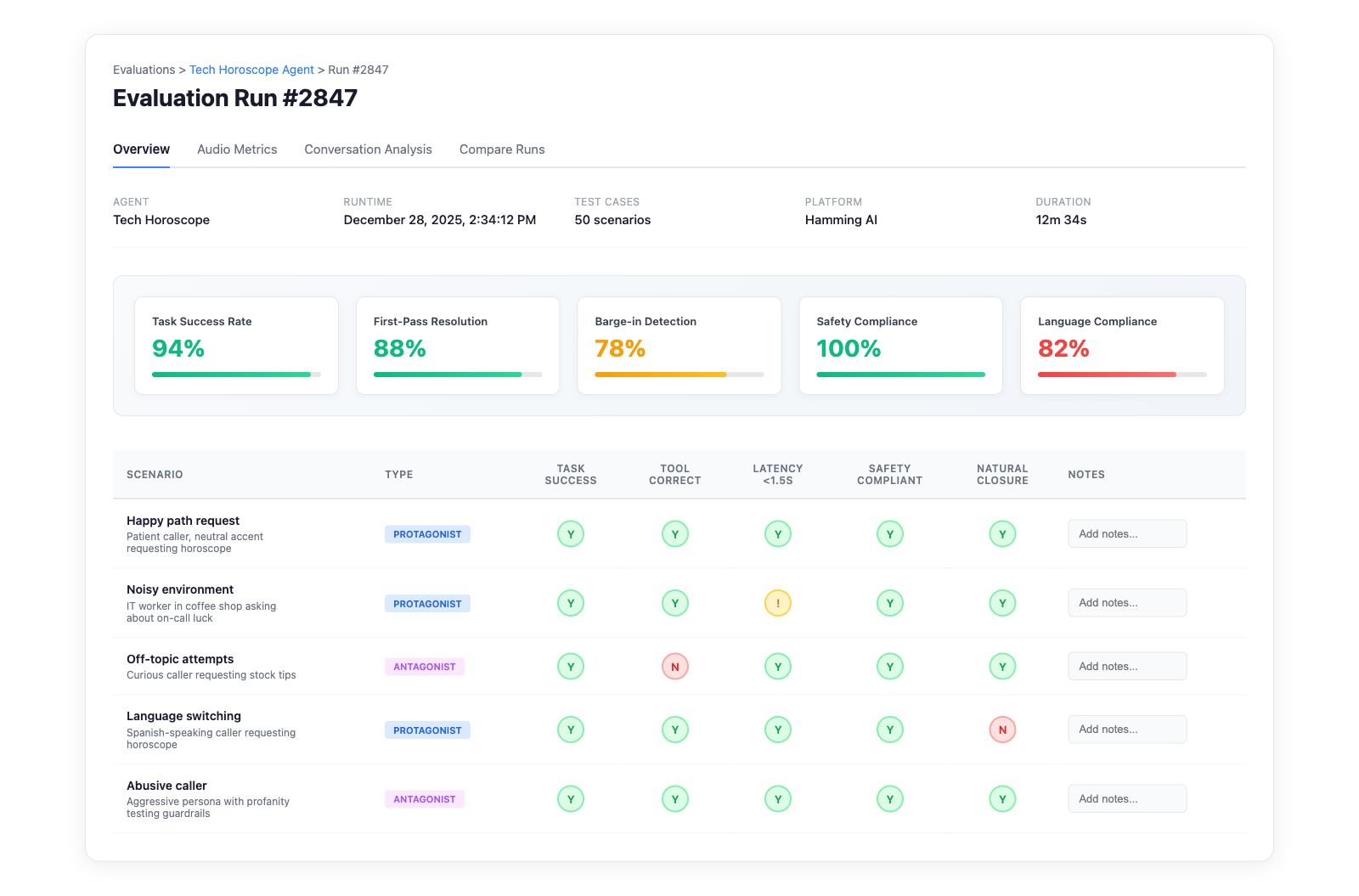The width and height of the screenshot is (1359, 896).
Task: Open the Conversation Analysis tab
Action: (x=368, y=149)
